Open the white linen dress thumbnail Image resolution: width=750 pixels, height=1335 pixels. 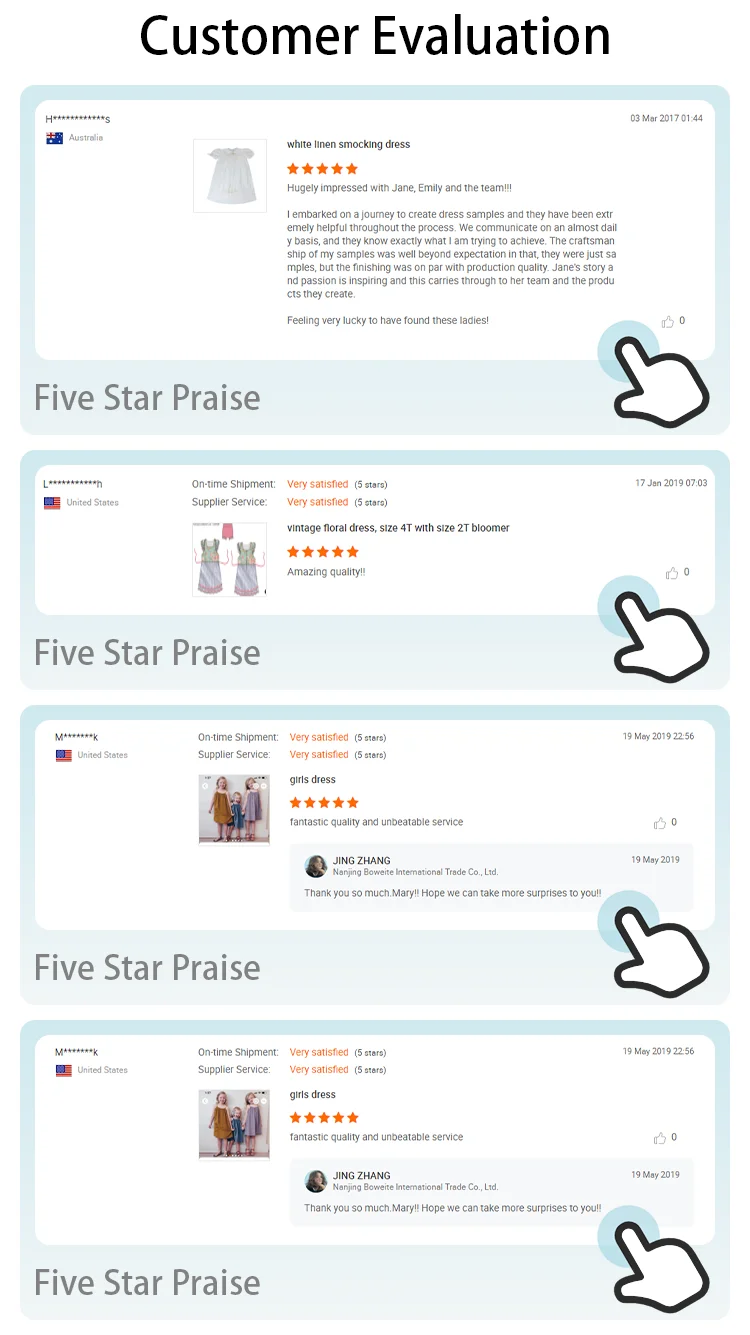[x=230, y=176]
